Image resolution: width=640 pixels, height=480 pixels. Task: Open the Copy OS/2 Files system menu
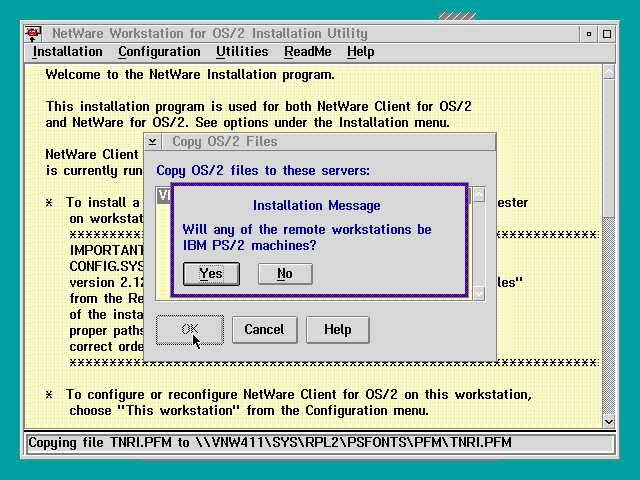(x=153, y=142)
